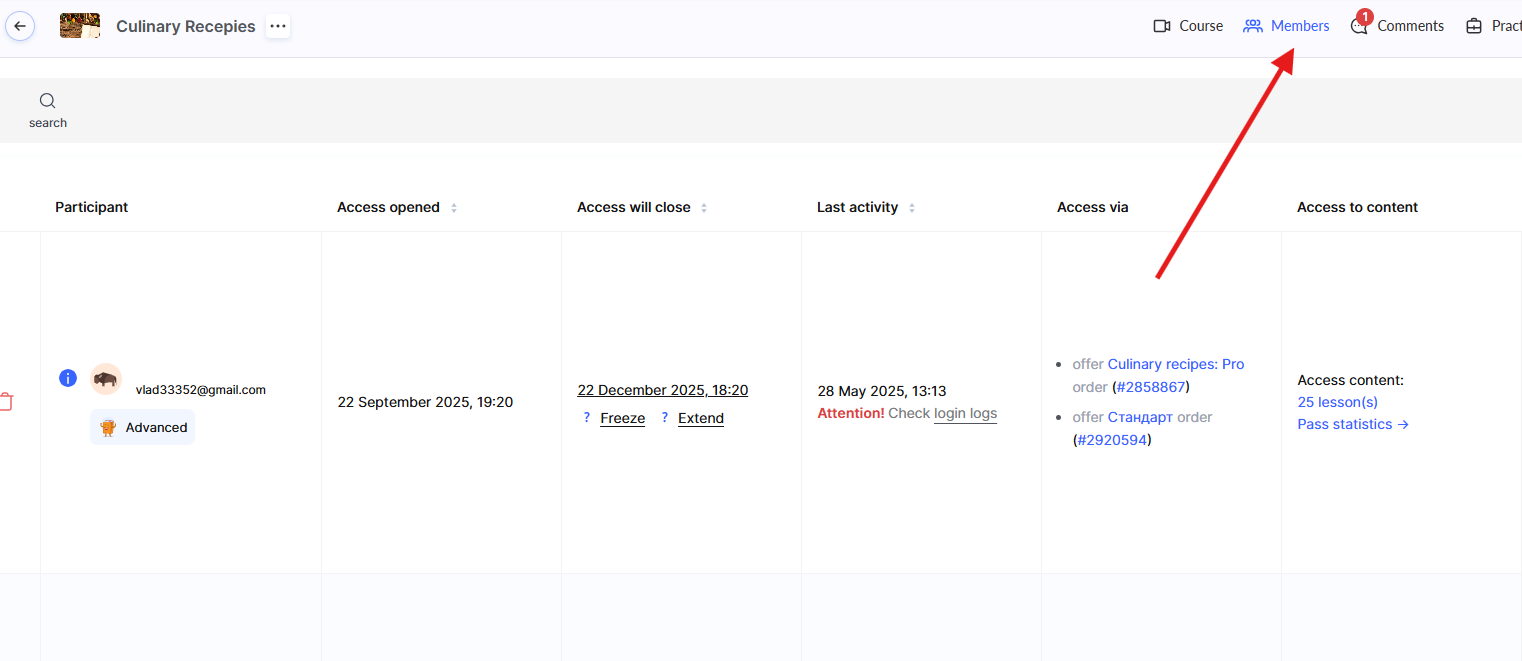Open the Course tab
The width and height of the screenshot is (1522, 661).
tap(1188, 26)
